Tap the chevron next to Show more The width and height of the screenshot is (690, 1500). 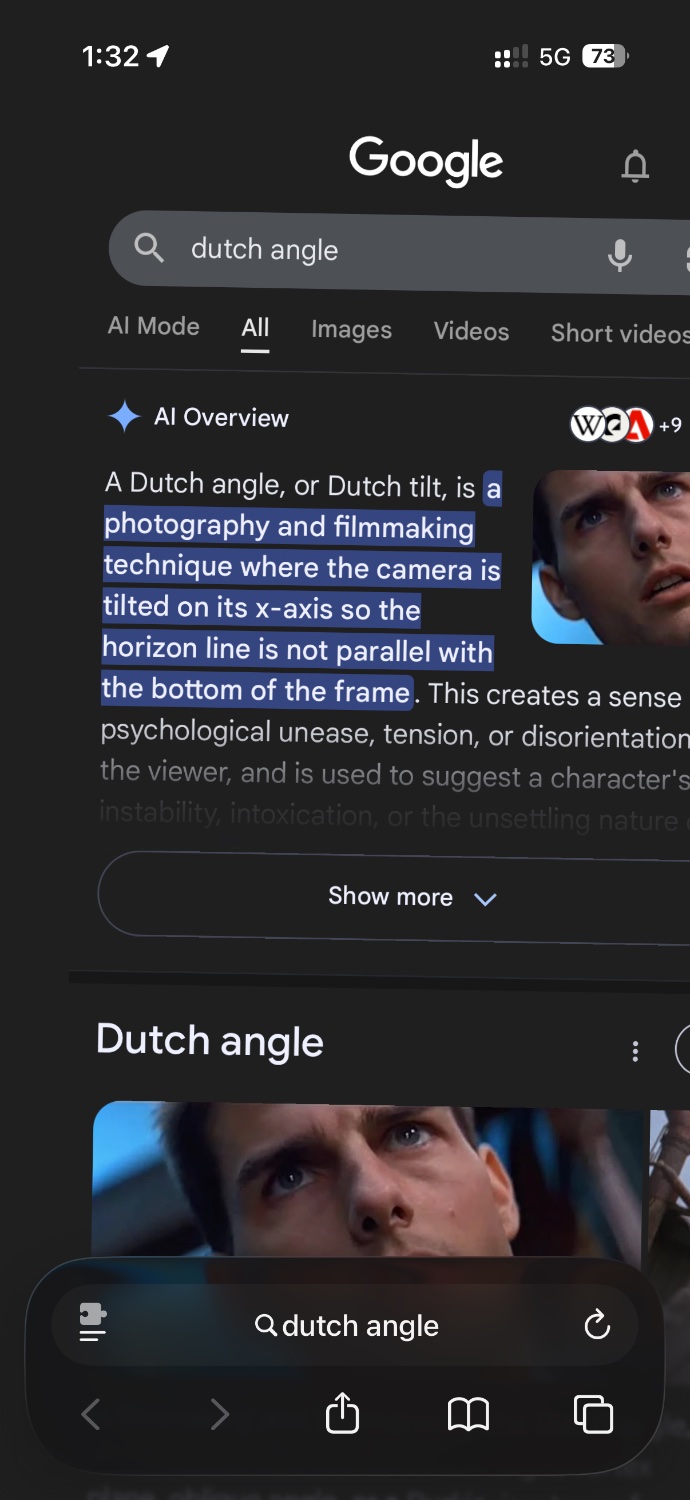coord(485,899)
